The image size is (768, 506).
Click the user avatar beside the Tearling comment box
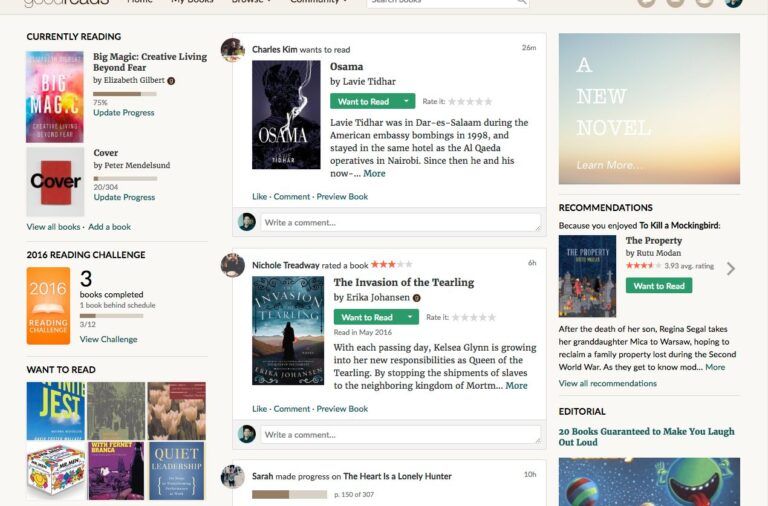tap(247, 434)
